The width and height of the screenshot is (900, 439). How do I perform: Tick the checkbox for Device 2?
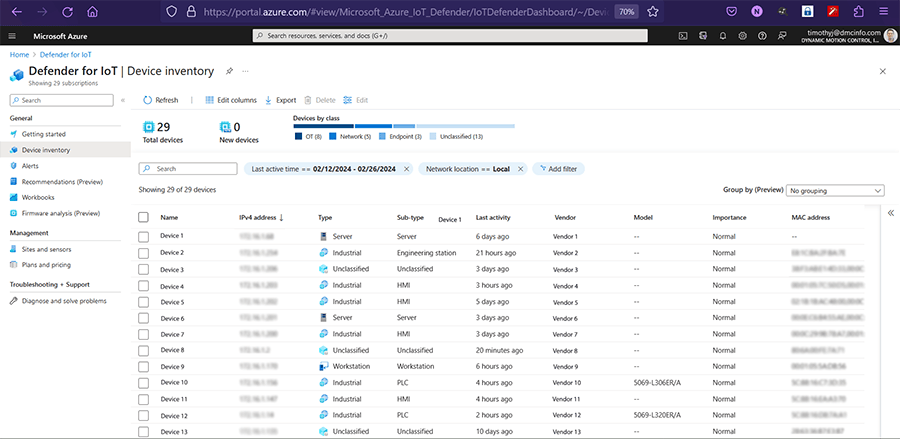pyautogui.click(x=143, y=253)
